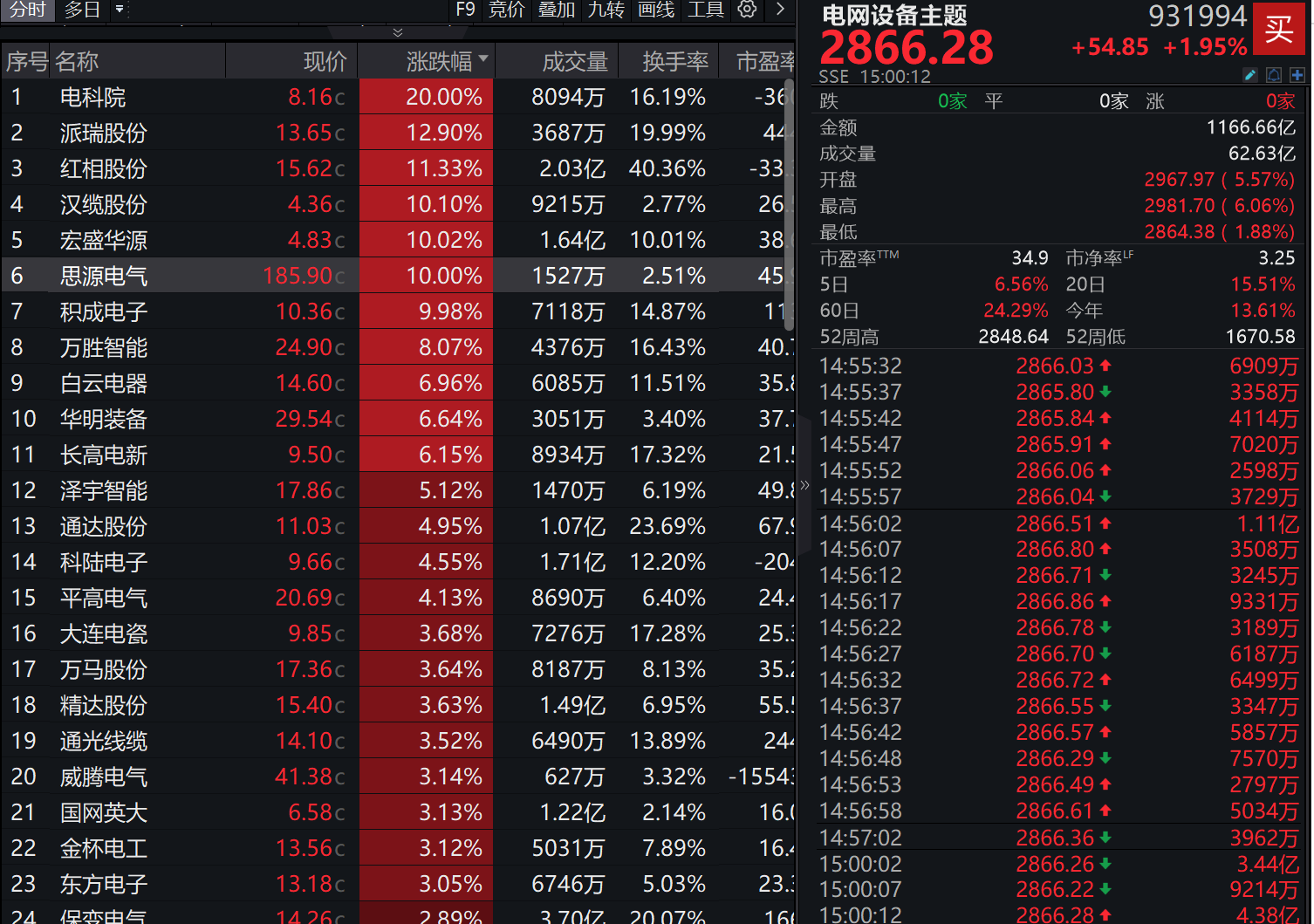Select the 万胜智能 stock row
Screen dimensions: 1314x924
click(398, 347)
